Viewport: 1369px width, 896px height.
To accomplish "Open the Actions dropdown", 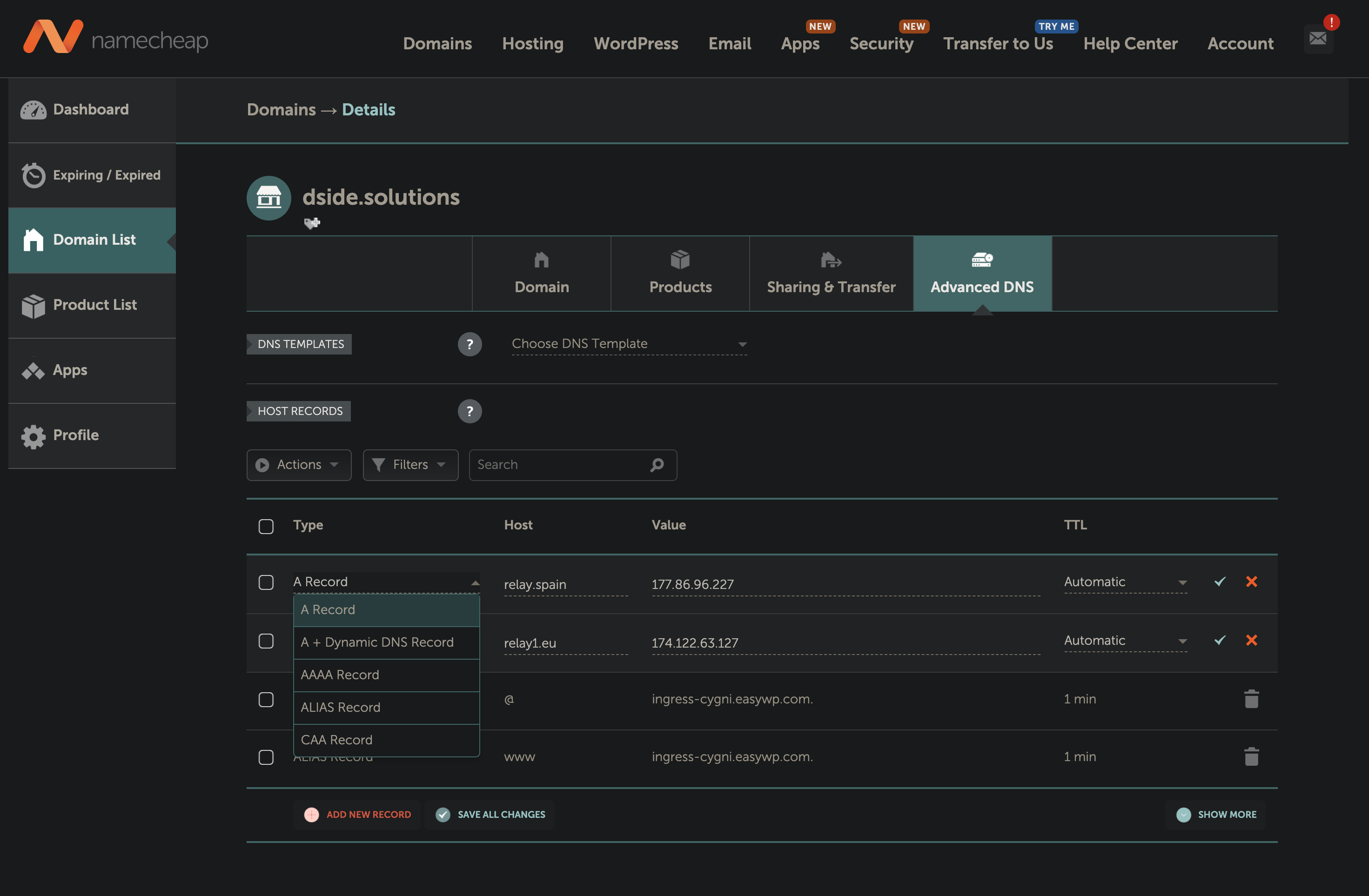I will (x=299, y=465).
